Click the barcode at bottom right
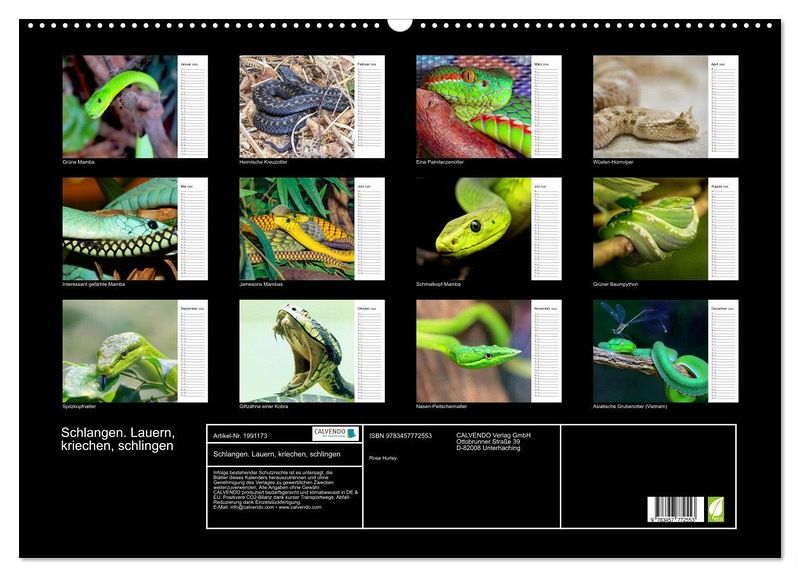 tap(675, 508)
